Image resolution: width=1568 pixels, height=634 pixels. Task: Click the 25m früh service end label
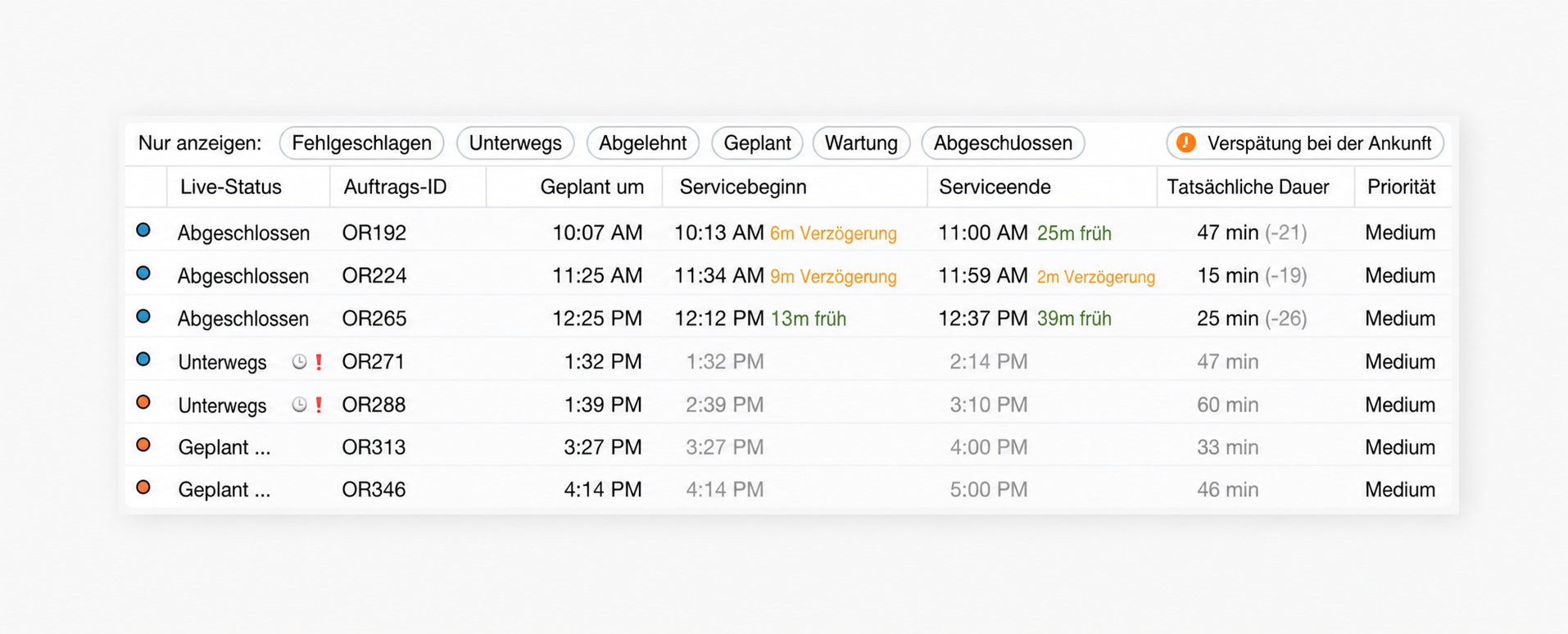pyautogui.click(x=1074, y=233)
